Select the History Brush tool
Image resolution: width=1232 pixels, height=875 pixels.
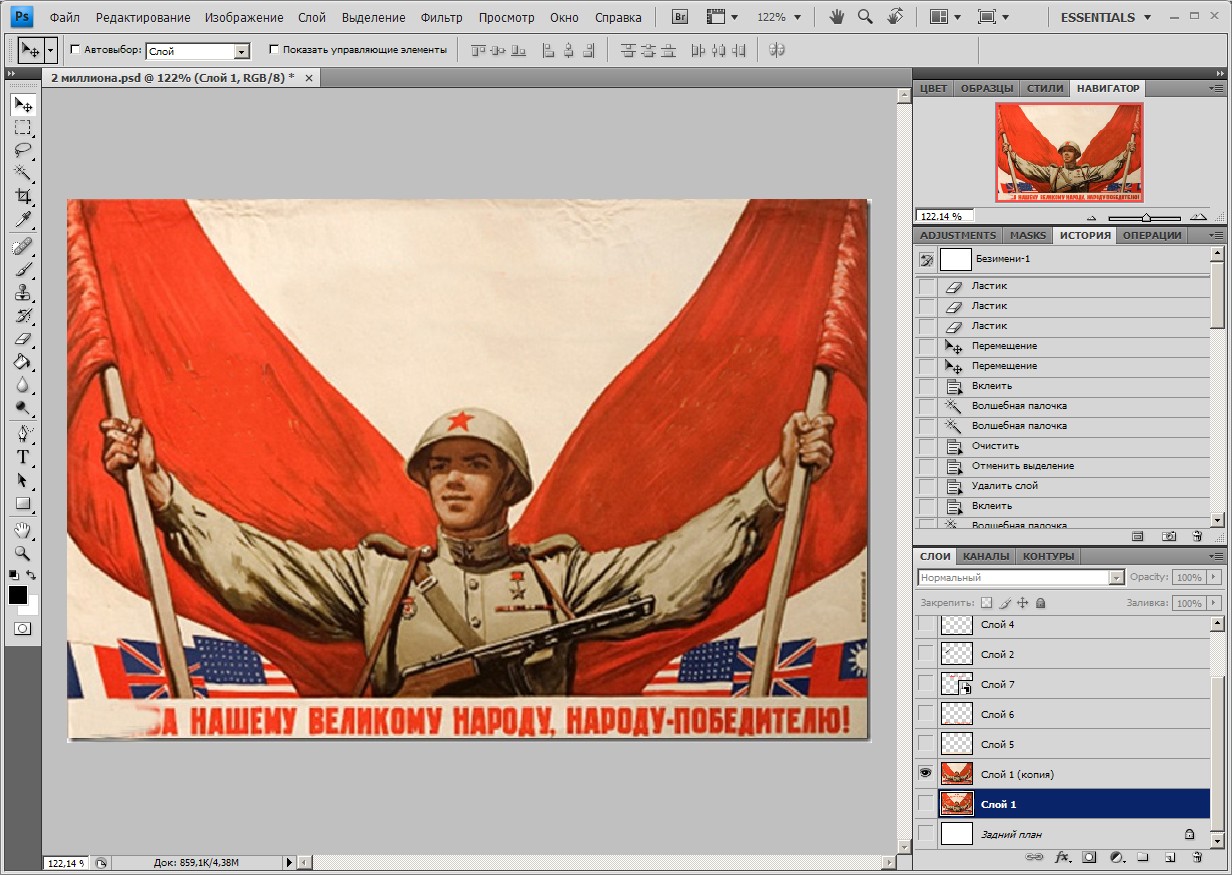pyautogui.click(x=23, y=315)
